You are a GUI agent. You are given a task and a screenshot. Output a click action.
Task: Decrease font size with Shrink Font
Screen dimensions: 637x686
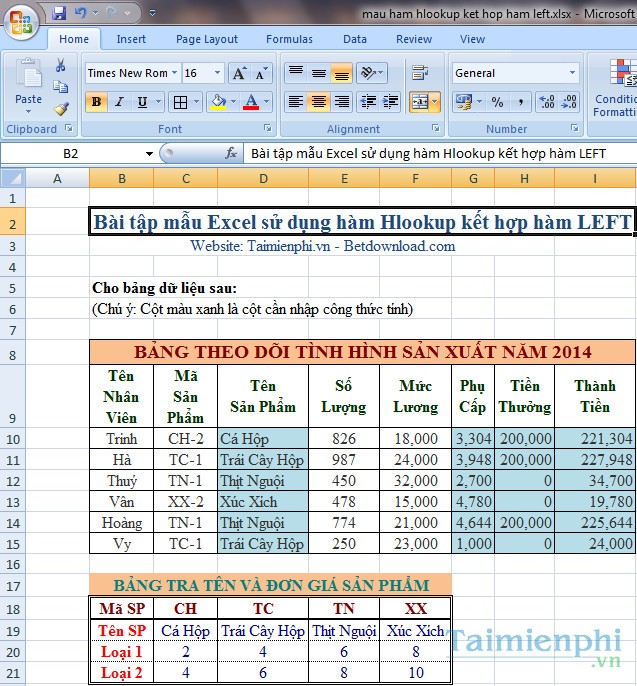click(x=261, y=73)
